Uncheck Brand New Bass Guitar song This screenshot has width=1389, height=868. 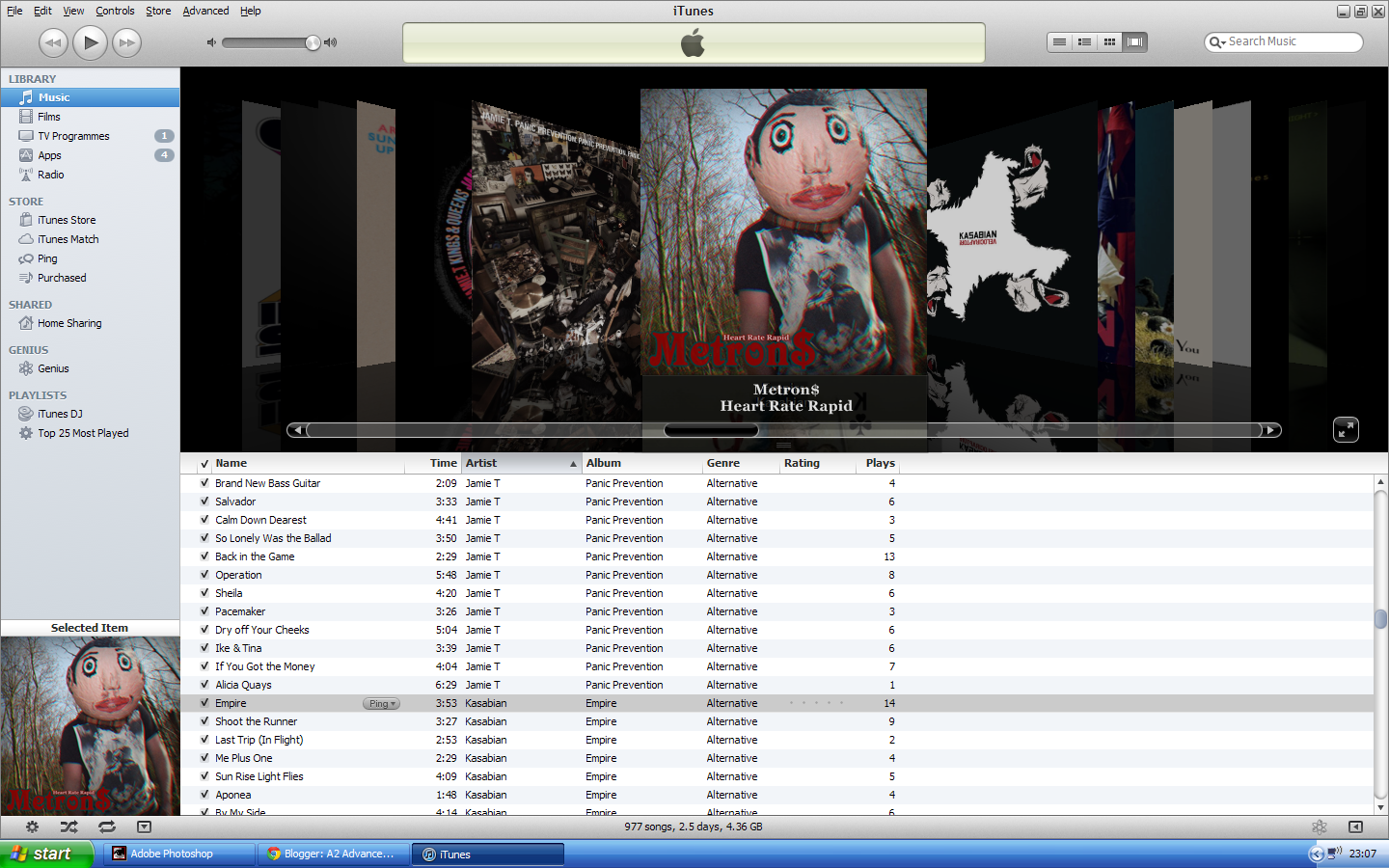pyautogui.click(x=204, y=483)
